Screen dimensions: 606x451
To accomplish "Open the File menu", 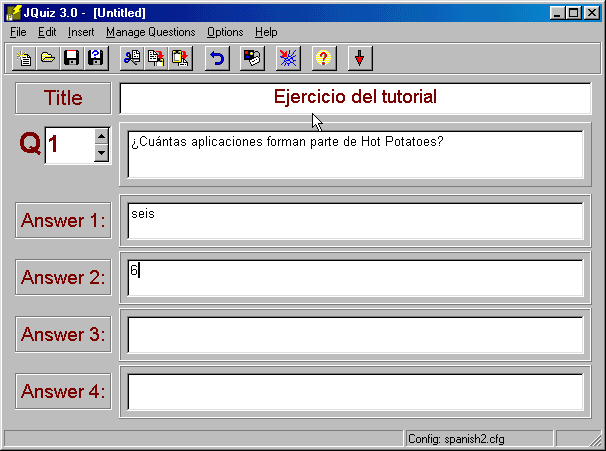I will point(18,32).
